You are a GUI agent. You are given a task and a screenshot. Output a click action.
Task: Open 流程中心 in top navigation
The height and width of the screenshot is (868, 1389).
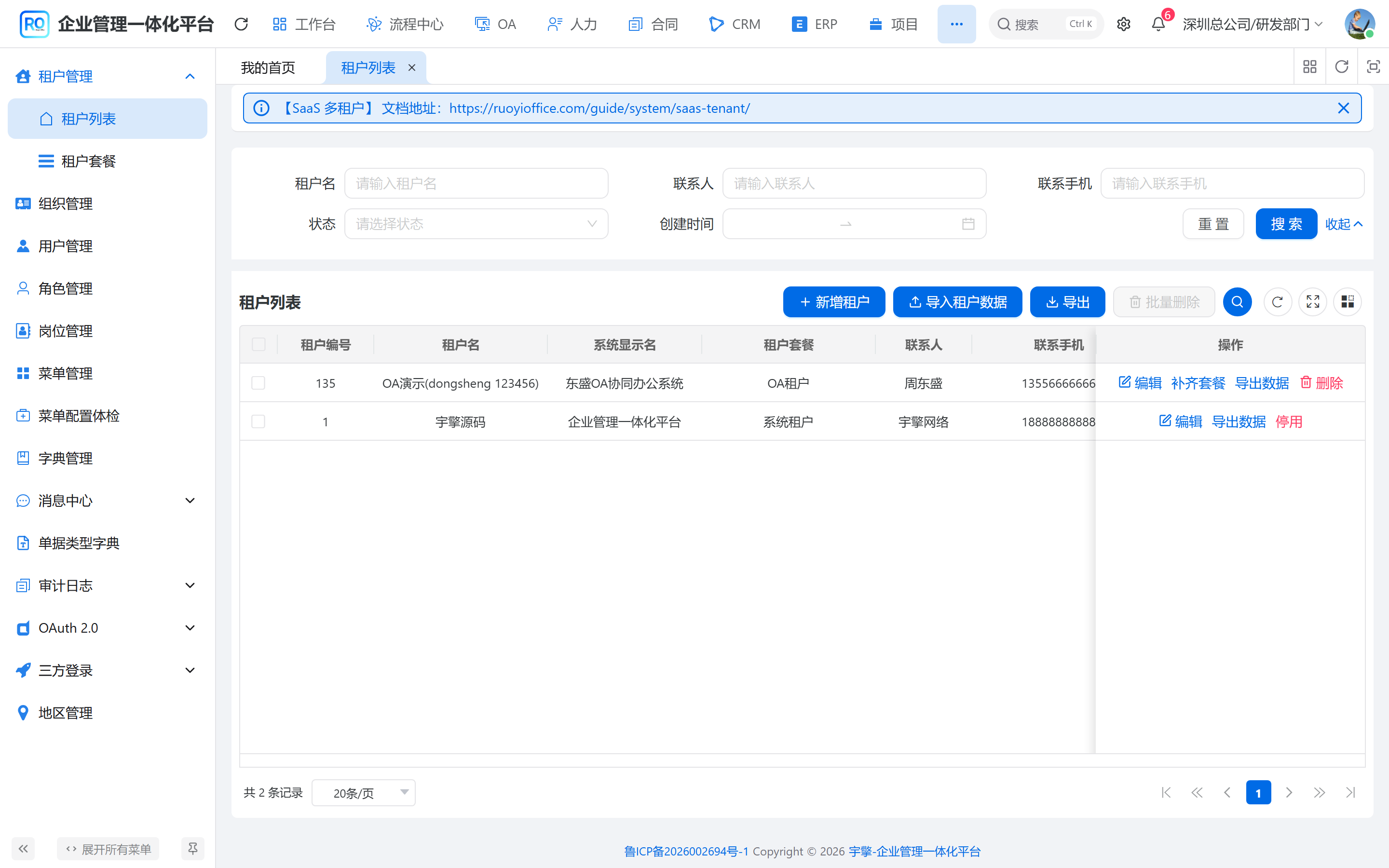point(405,24)
